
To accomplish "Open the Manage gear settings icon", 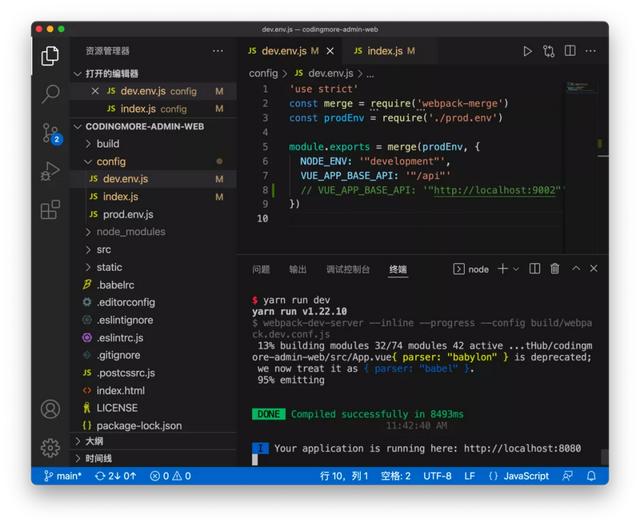I will pyautogui.click(x=50, y=448).
